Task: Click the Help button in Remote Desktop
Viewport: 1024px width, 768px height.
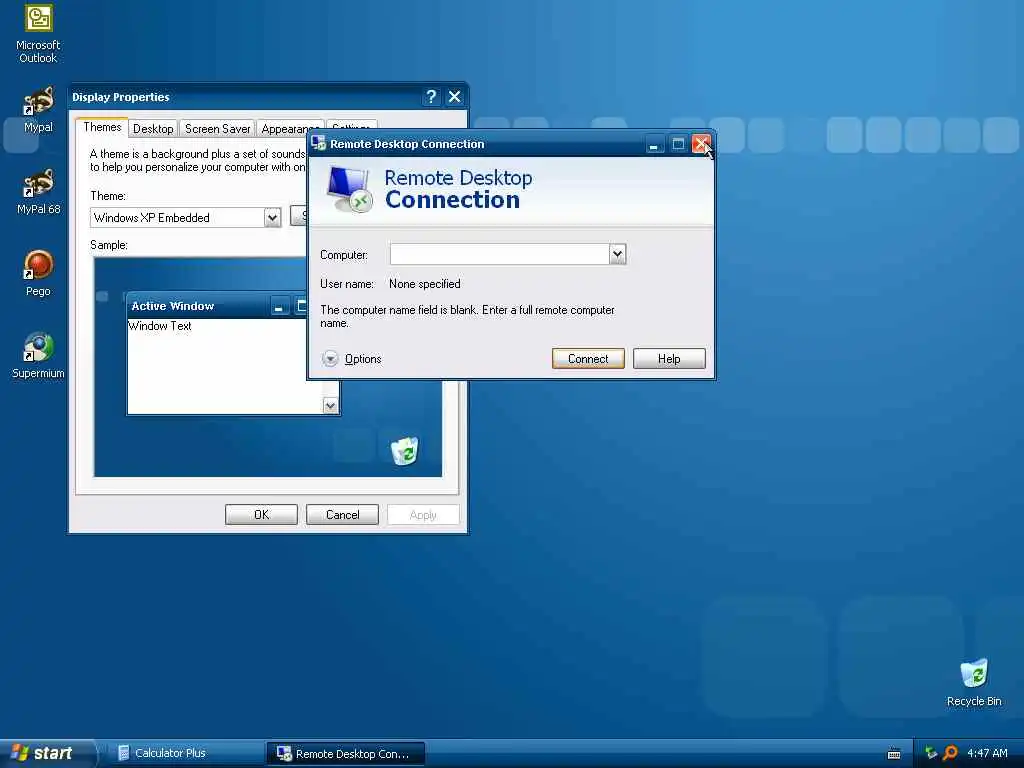Action: 669,359
